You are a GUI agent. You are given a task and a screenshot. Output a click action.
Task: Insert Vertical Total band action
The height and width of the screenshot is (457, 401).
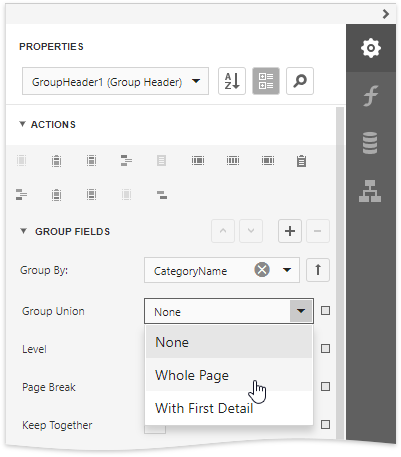tap(268, 161)
